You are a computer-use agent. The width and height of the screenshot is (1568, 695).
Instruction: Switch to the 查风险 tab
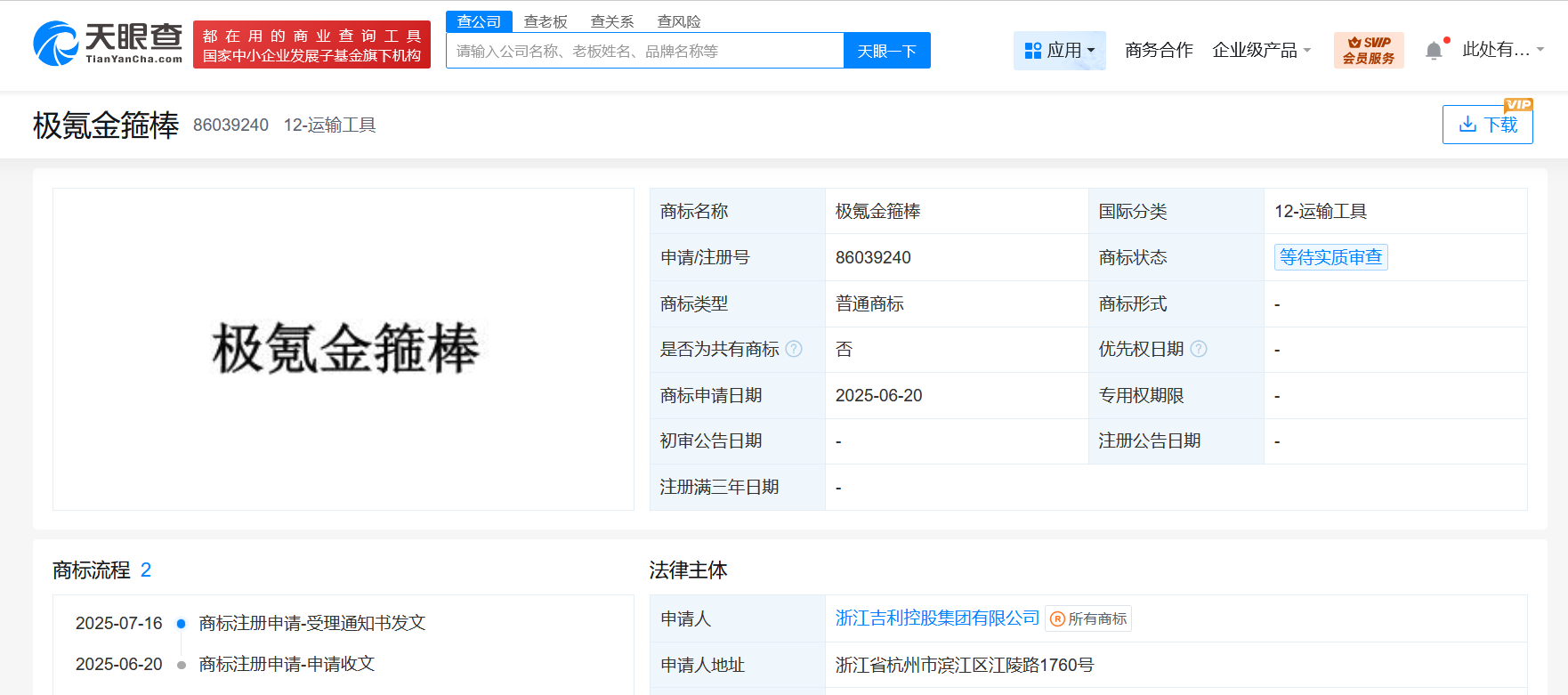click(679, 21)
